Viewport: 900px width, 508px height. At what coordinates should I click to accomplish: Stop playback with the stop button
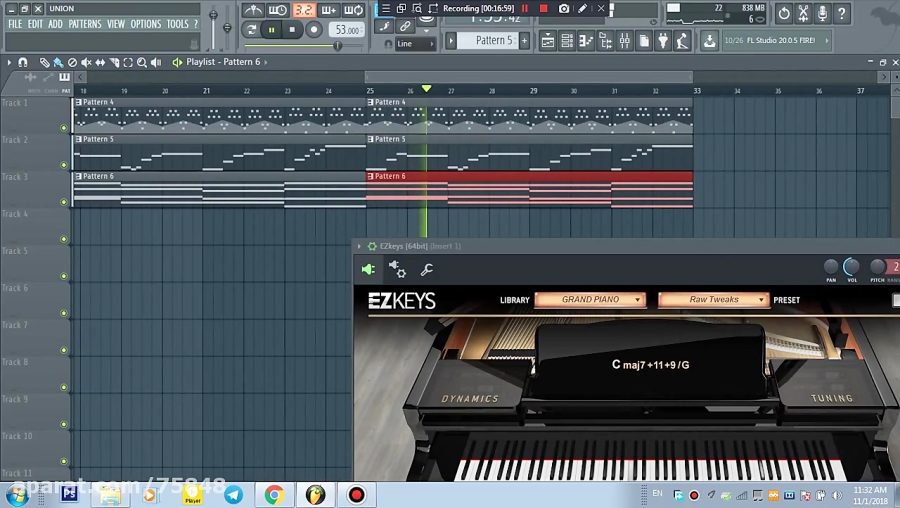click(x=292, y=29)
